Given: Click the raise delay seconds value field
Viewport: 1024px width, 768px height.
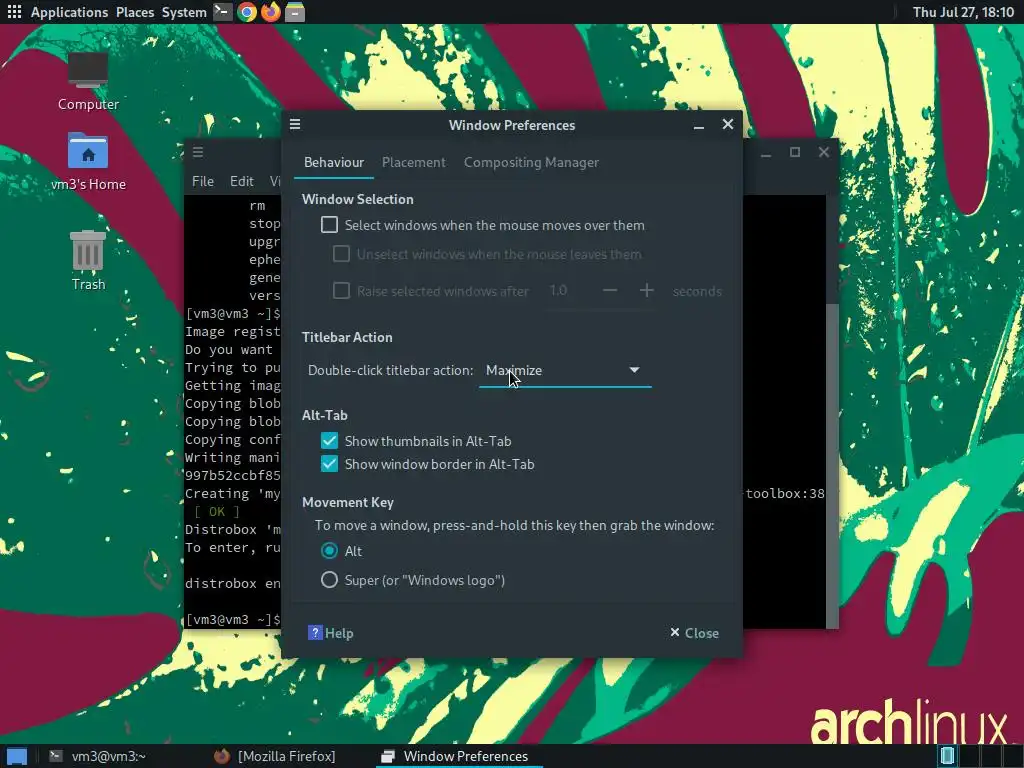Looking at the screenshot, I should click(x=569, y=291).
